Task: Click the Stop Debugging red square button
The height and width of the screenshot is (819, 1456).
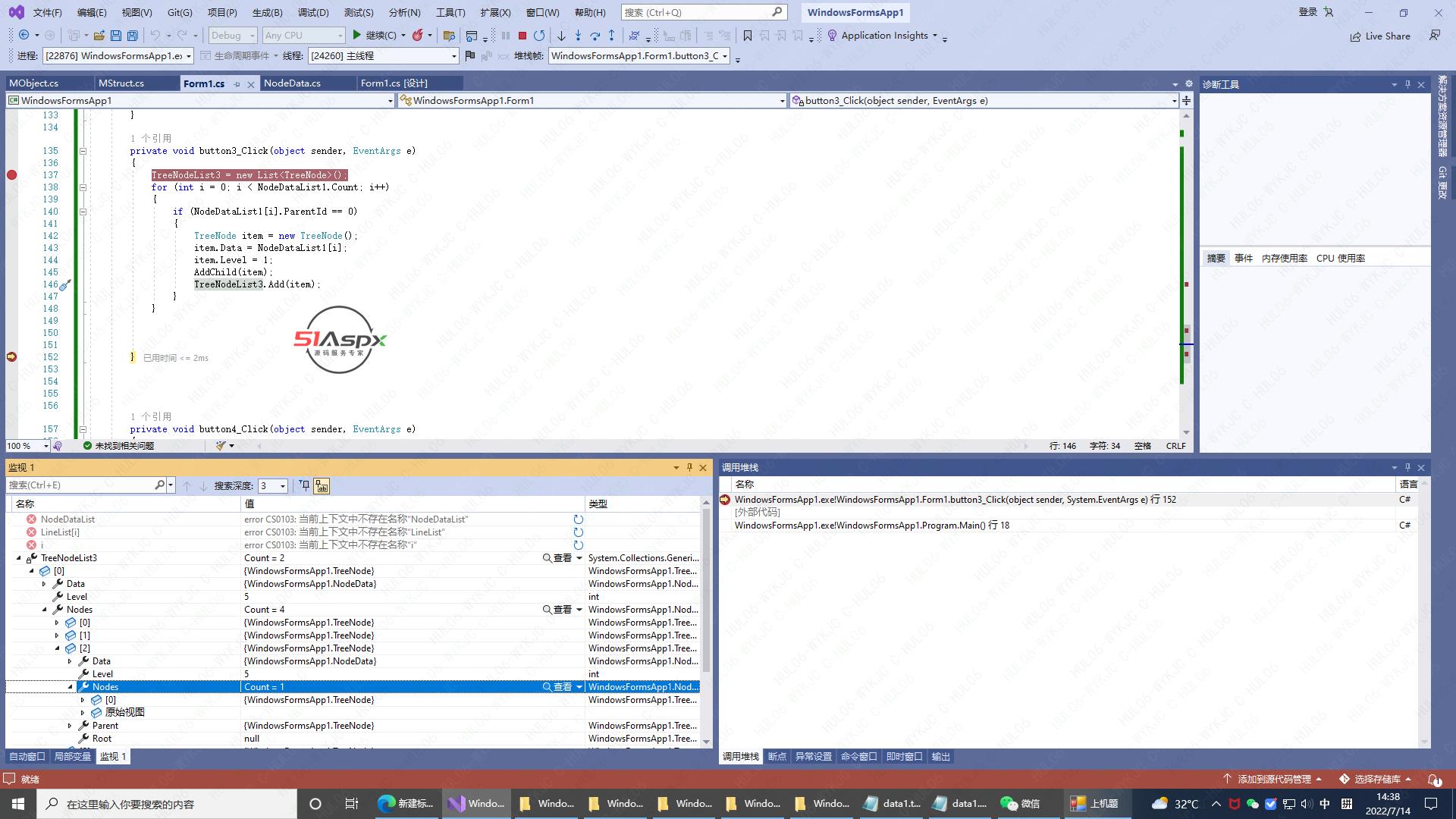Action: 522,36
